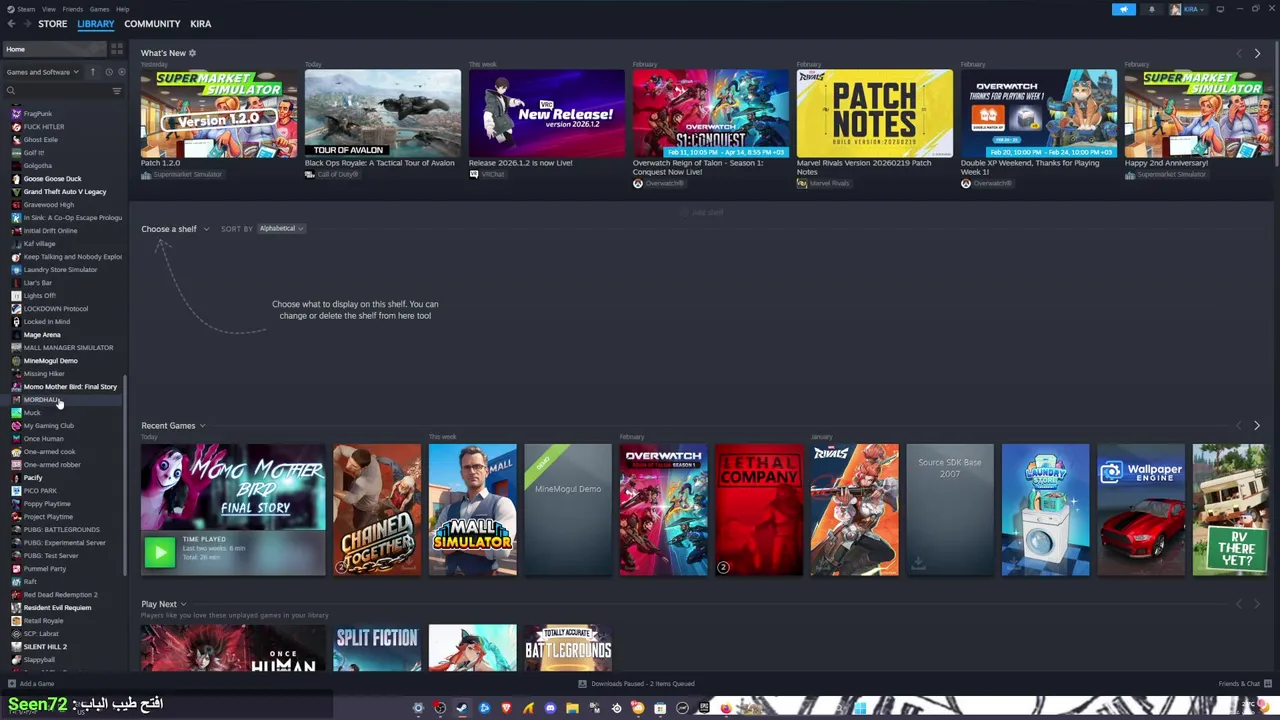Select Grand Theft Auto V Legacy
This screenshot has width=1280, height=720.
pos(64,192)
